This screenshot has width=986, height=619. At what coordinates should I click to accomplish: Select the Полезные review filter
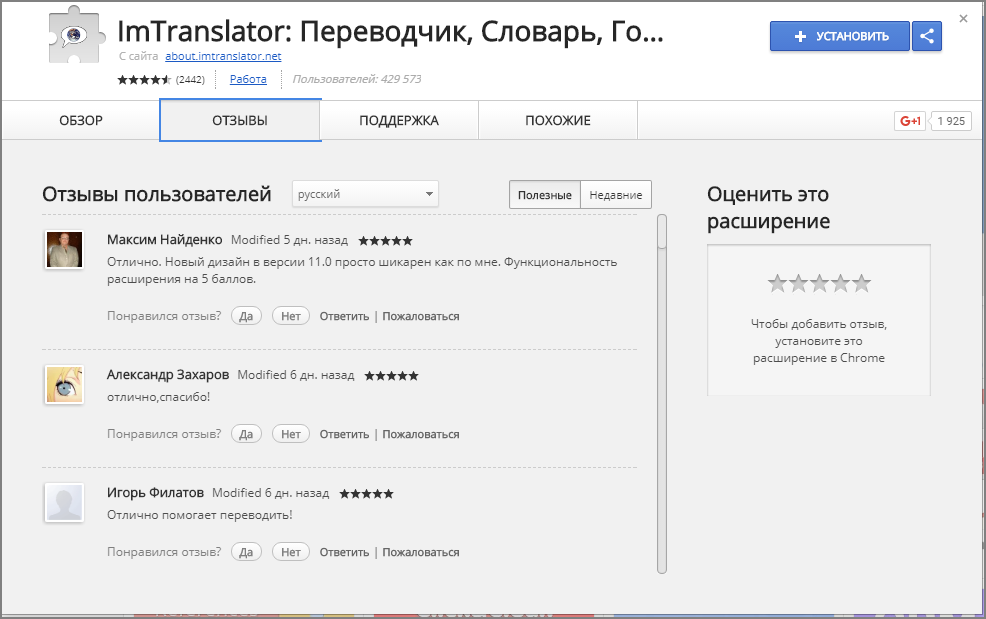544,194
